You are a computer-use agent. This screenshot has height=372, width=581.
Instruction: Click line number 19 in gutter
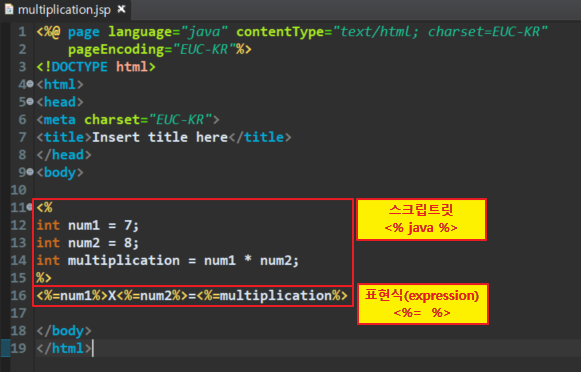[19, 348]
